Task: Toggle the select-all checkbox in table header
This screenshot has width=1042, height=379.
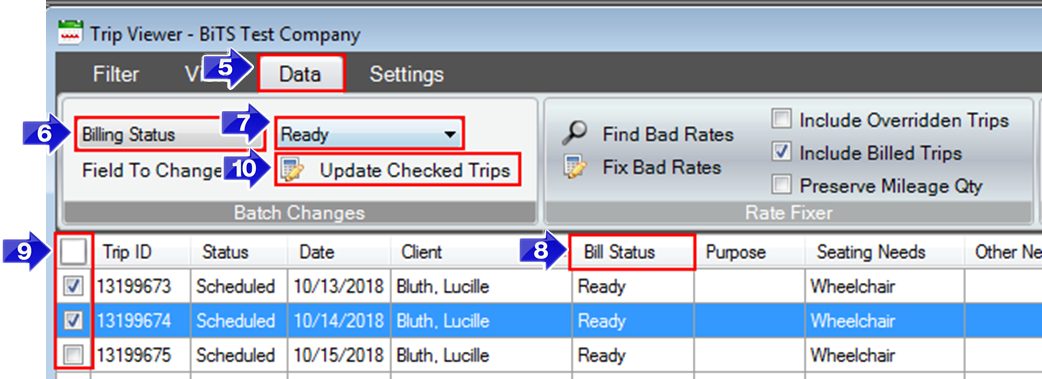Action: [72, 251]
